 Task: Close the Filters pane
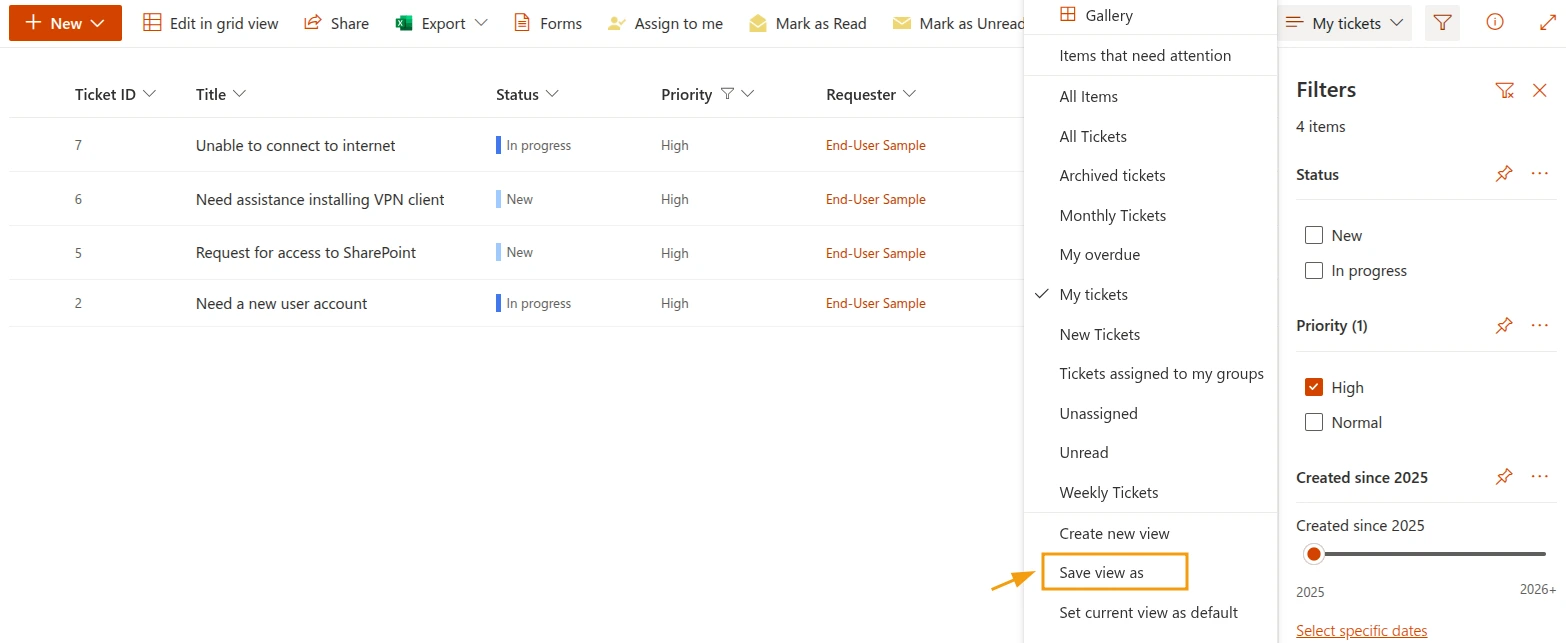[x=1539, y=90]
